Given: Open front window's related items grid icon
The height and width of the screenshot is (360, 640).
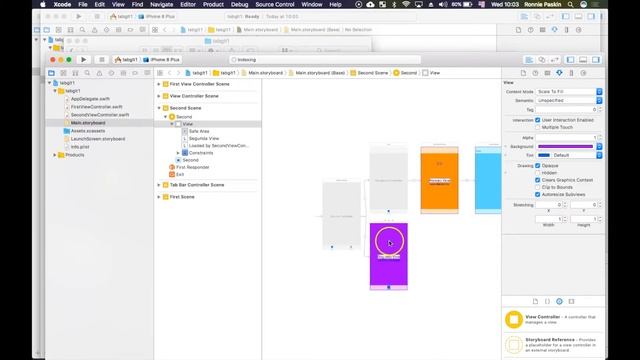Looking at the screenshot, I should coord(160,73).
